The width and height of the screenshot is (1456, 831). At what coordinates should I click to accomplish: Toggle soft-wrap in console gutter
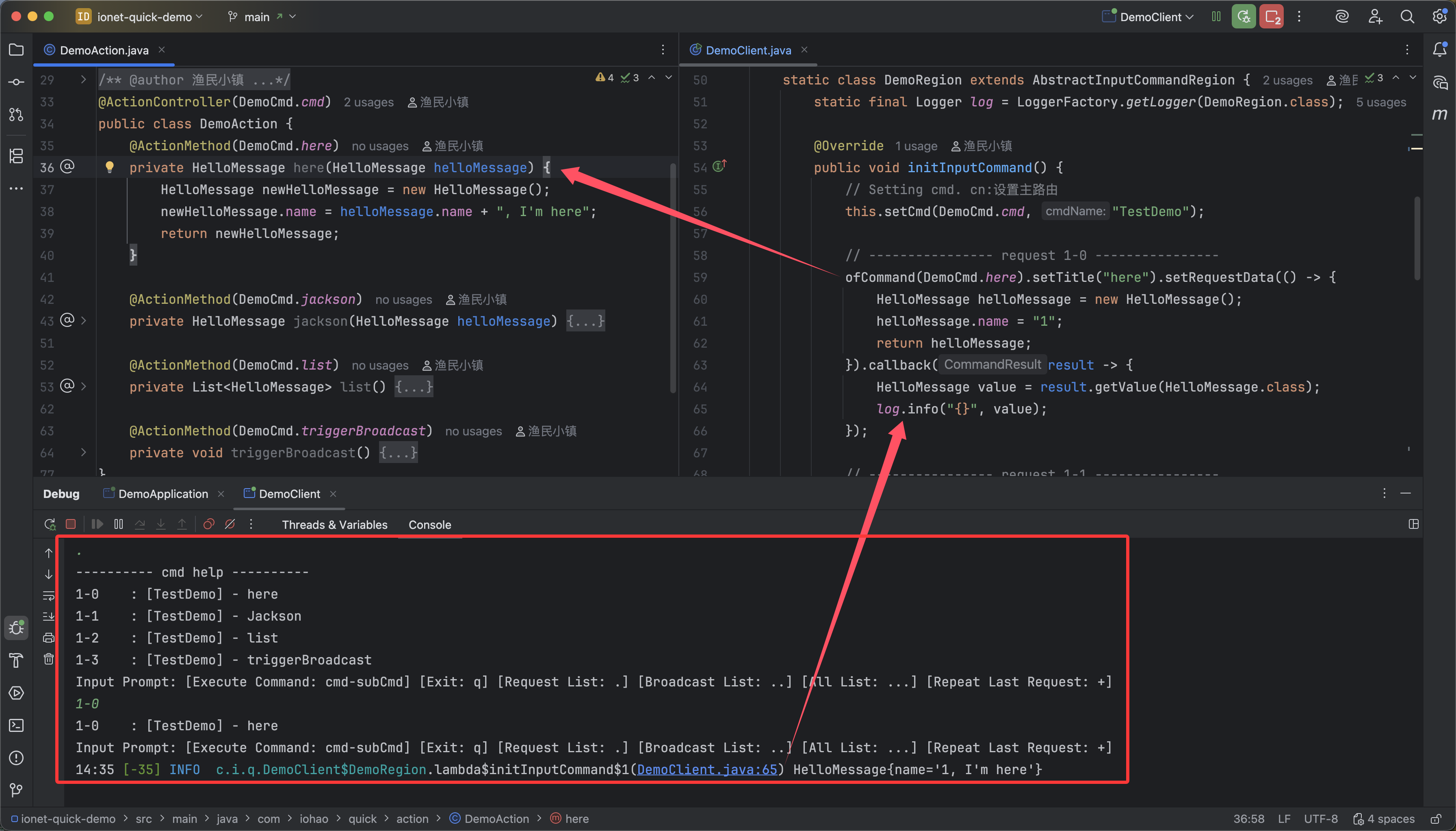click(48, 595)
